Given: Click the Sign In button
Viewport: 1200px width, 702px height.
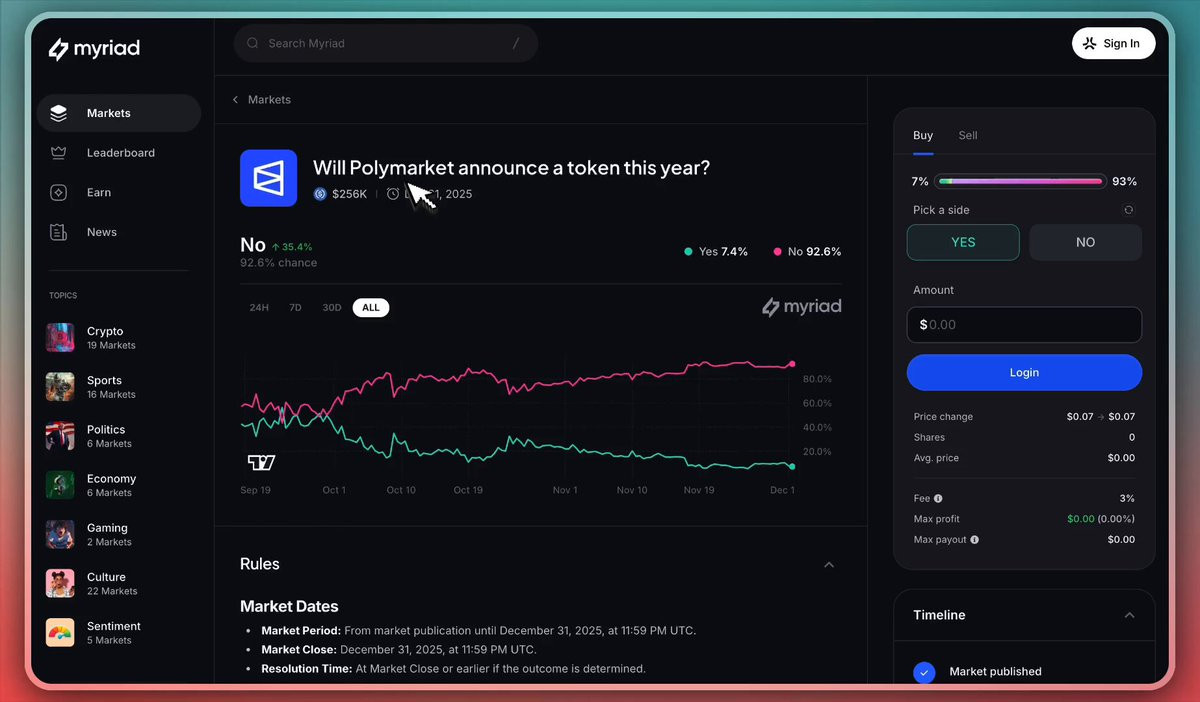Looking at the screenshot, I should pyautogui.click(x=1113, y=43).
